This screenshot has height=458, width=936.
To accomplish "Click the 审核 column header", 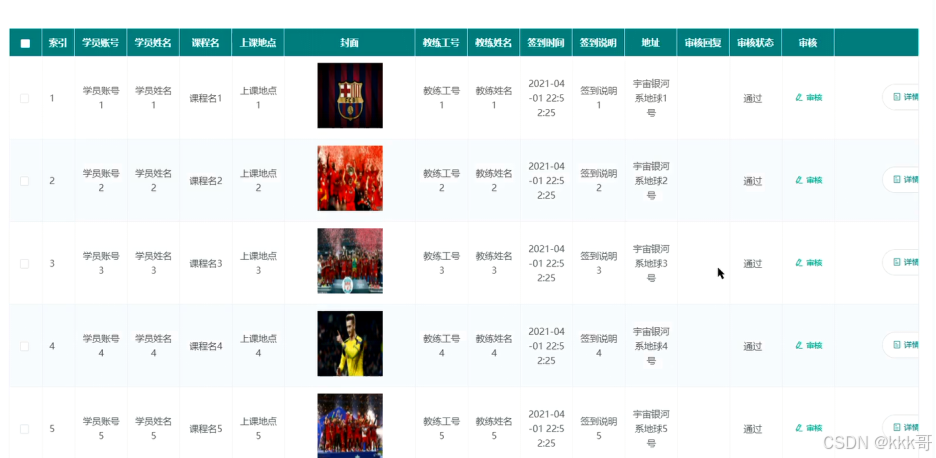I will pos(808,43).
